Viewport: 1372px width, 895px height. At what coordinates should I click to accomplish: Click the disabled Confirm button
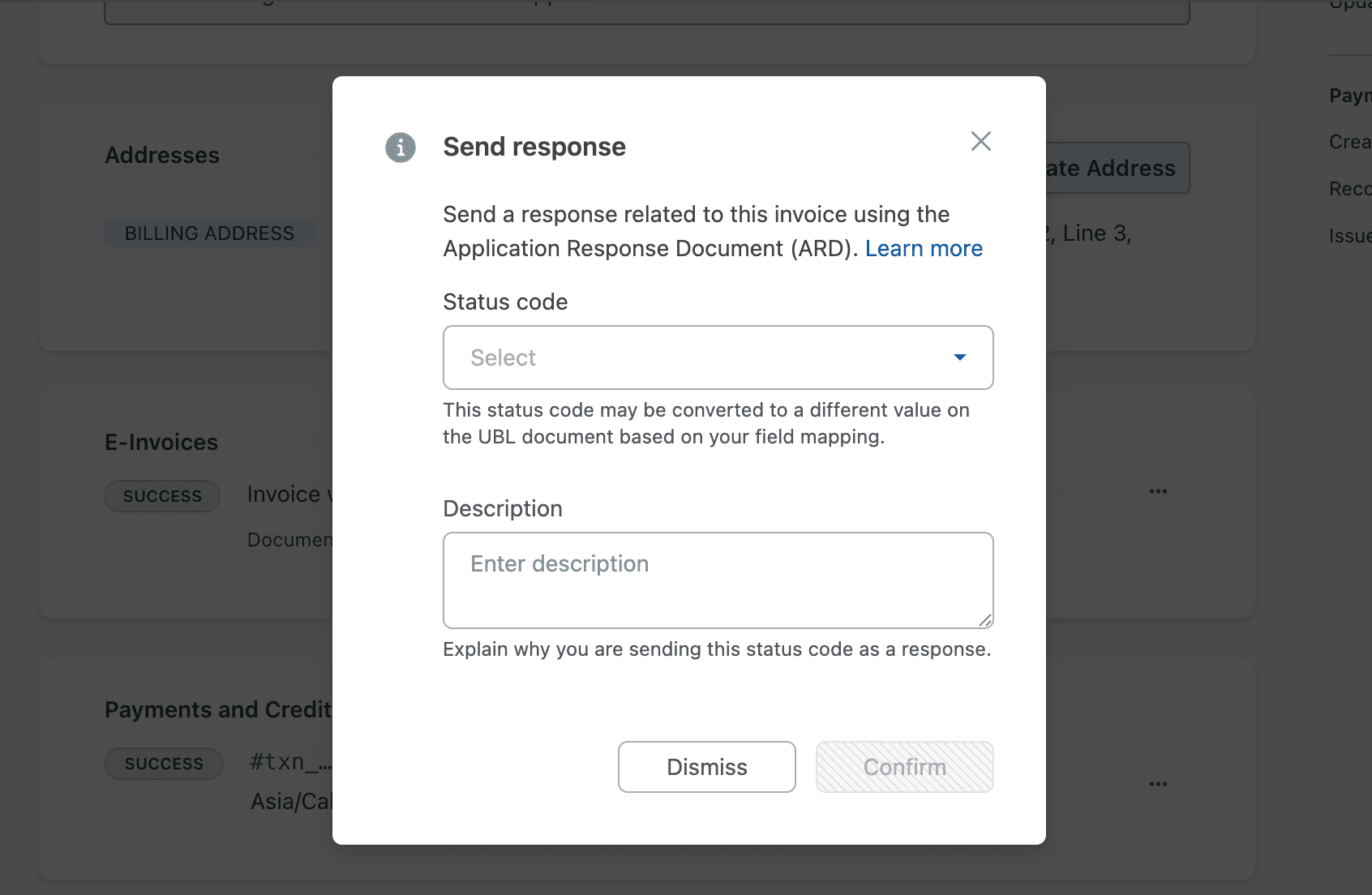[904, 767]
